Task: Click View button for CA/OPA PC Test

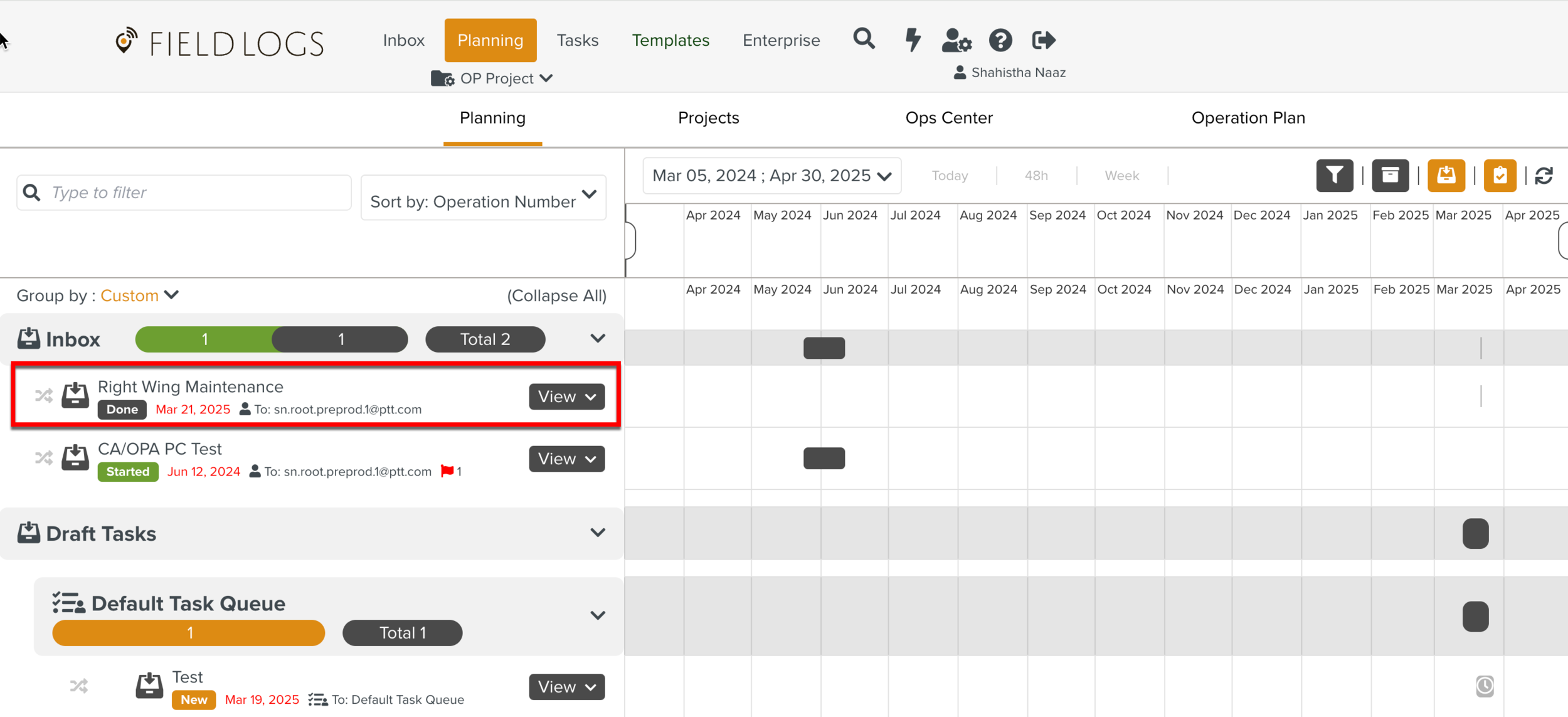Action: 566,459
